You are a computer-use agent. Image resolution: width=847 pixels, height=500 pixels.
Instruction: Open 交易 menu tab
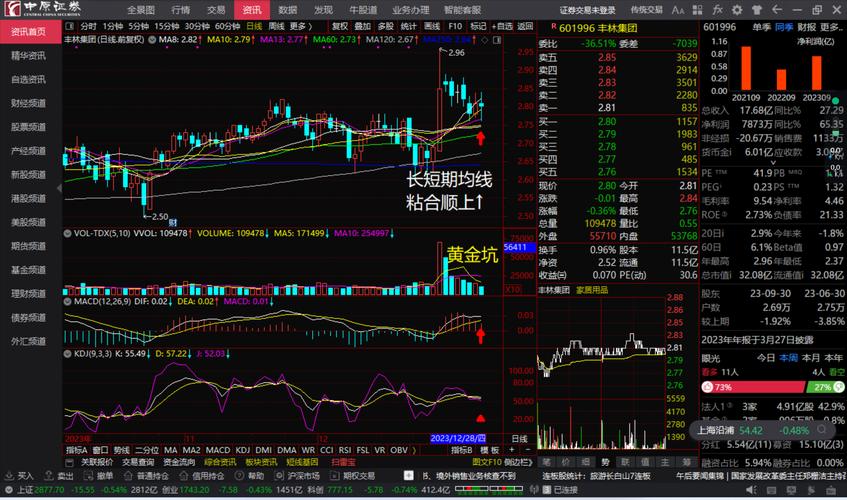(x=216, y=10)
